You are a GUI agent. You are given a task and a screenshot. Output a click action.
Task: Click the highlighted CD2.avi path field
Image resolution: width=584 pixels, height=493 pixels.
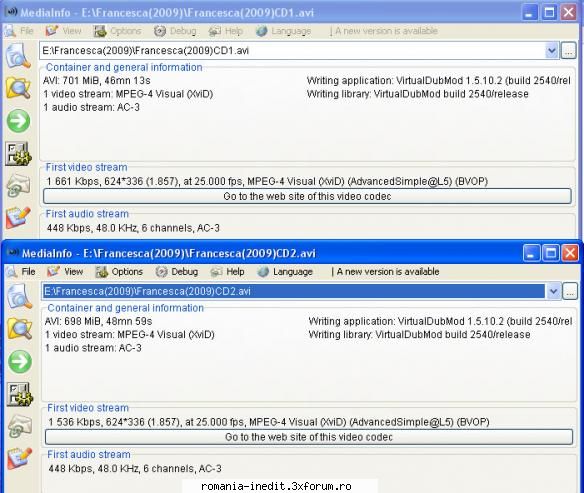(294, 291)
